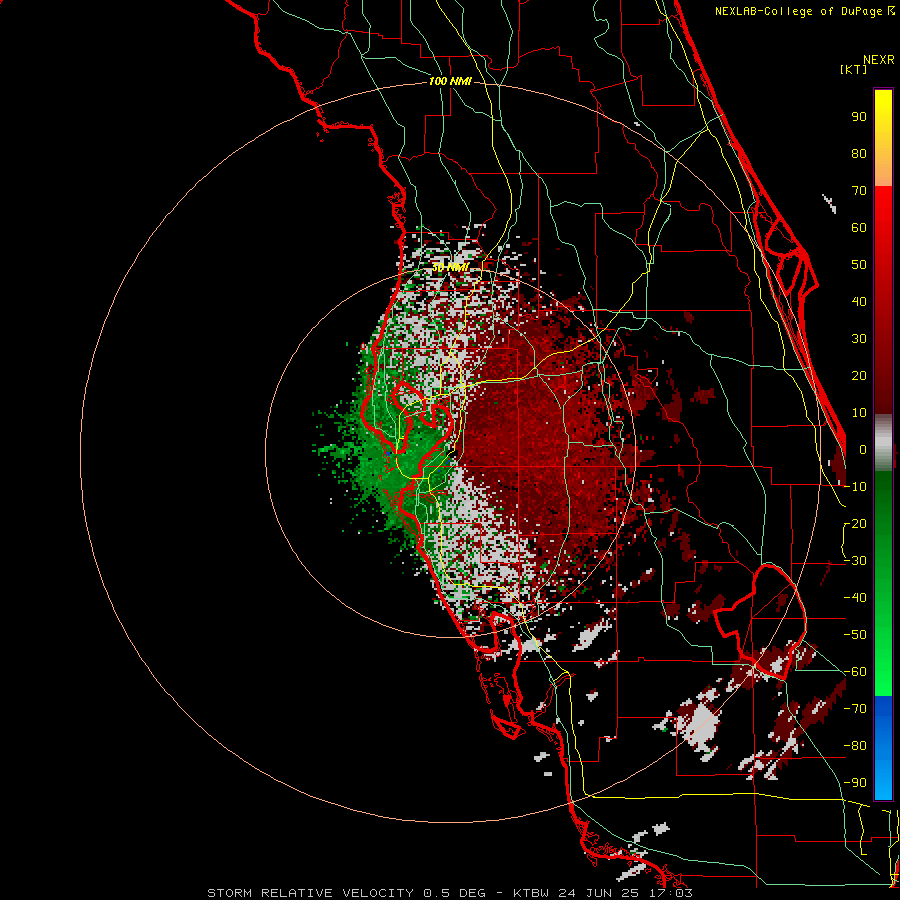Click the Storm Relative Velocity caption at bottom
Image resolution: width=900 pixels, height=900 pixels.
tap(449, 893)
